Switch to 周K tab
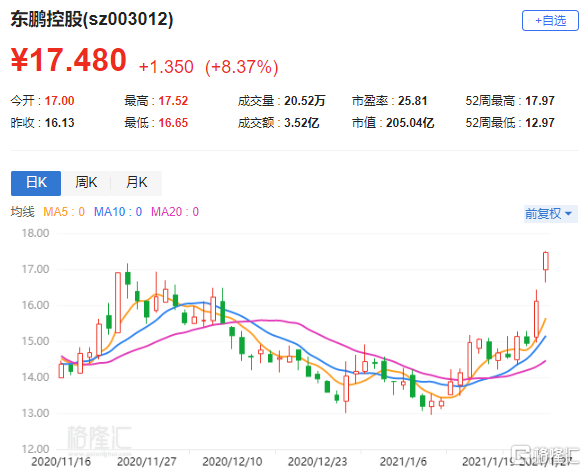Viewport: 586px width, 472px height. coord(86,183)
